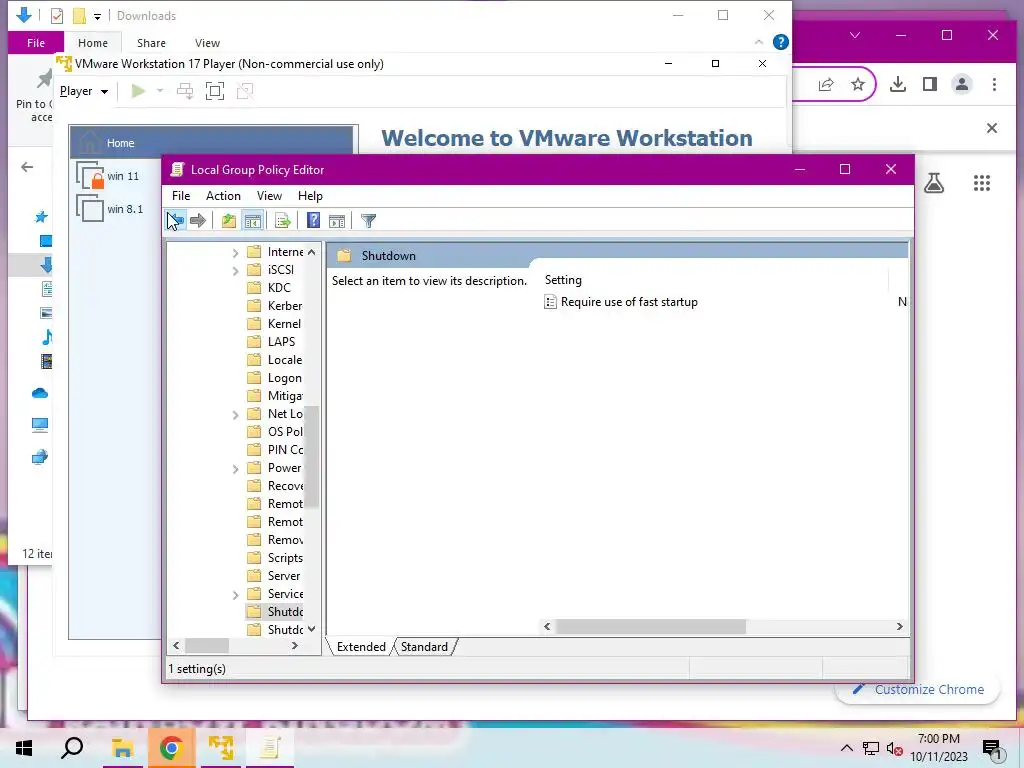Viewport: 1024px width, 768px height.
Task: Open the Google apps grid icon
Action: click(x=982, y=183)
